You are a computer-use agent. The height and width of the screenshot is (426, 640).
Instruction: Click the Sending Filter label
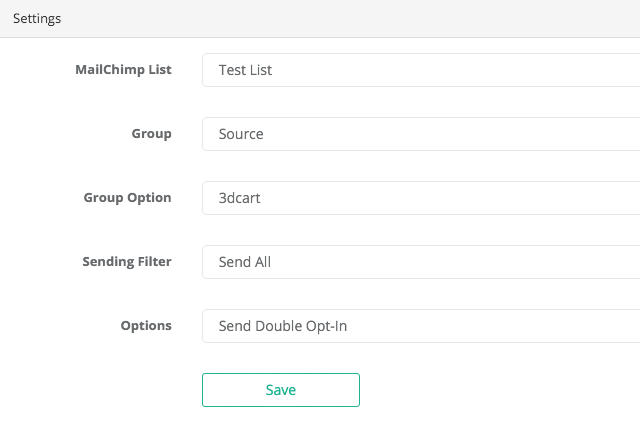pyautogui.click(x=126, y=262)
